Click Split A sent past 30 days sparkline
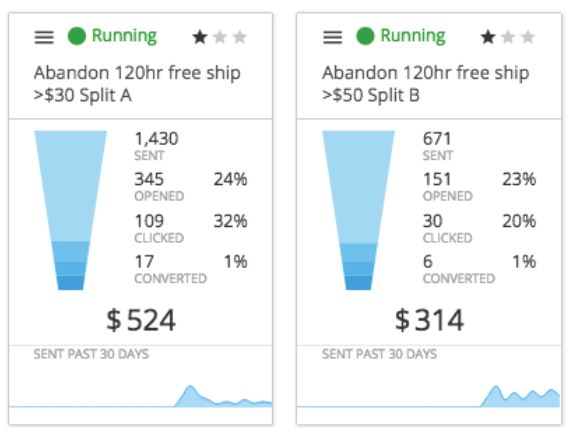Screen dimensions: 575x428 [x=140, y=396]
